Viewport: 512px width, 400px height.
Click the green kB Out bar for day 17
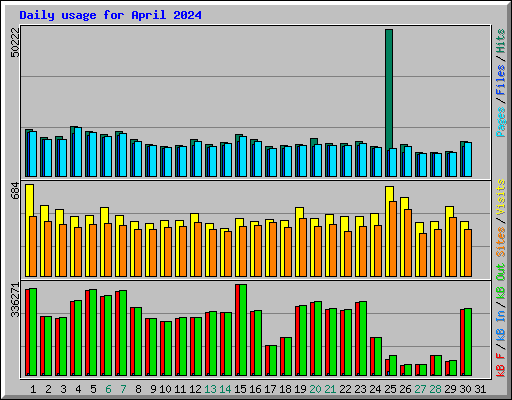[273, 361]
